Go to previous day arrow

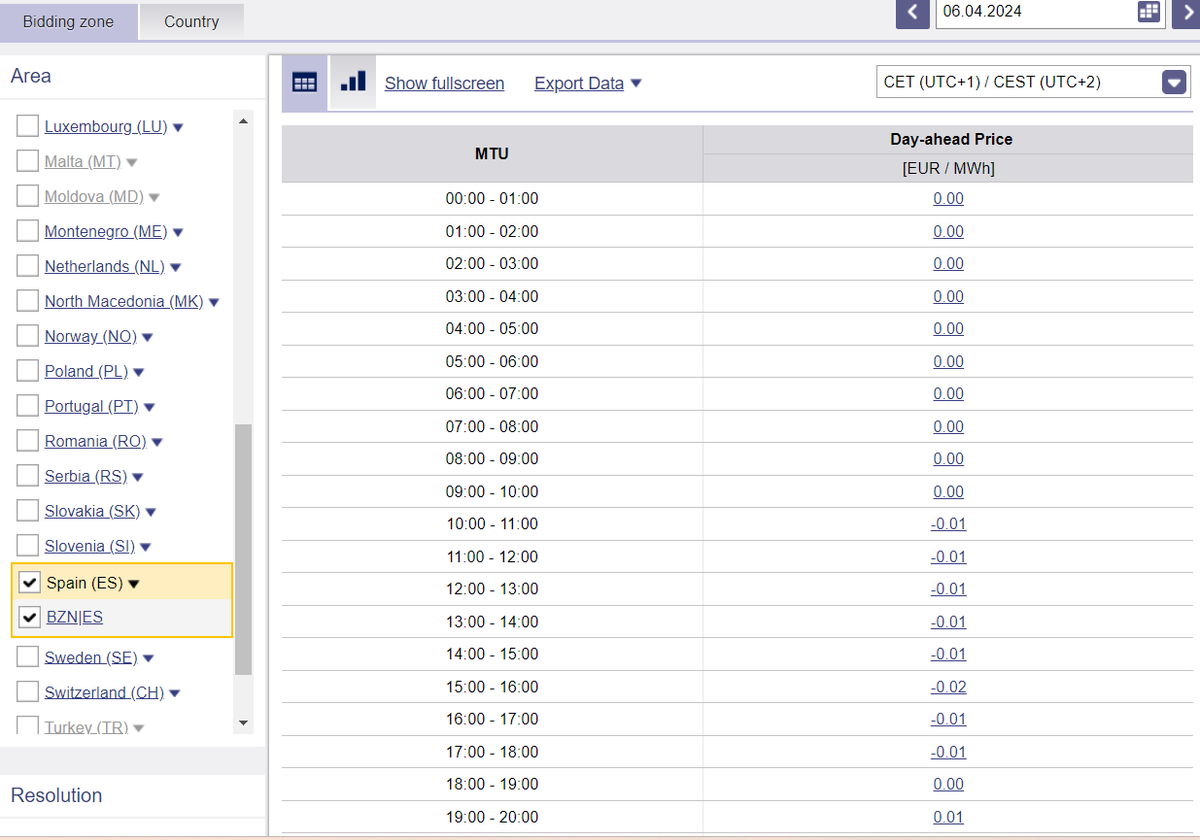point(913,12)
